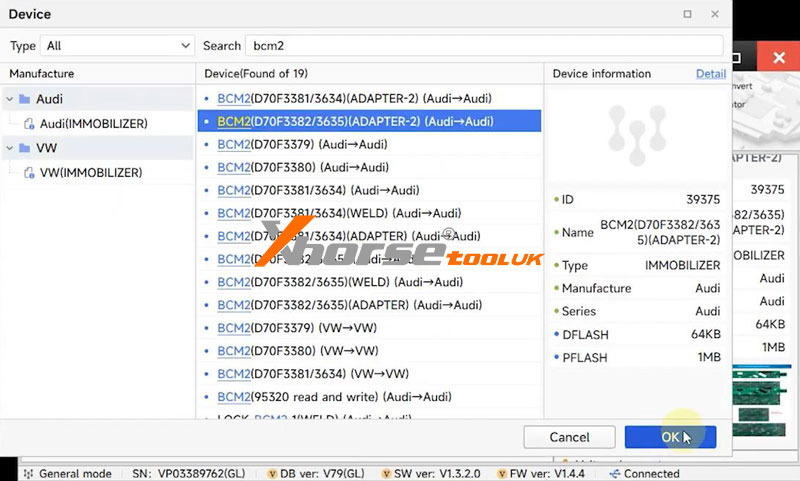Select Audi(IMMOBILIZER) tree item
Viewport: 800px width, 481px height.
coord(94,123)
